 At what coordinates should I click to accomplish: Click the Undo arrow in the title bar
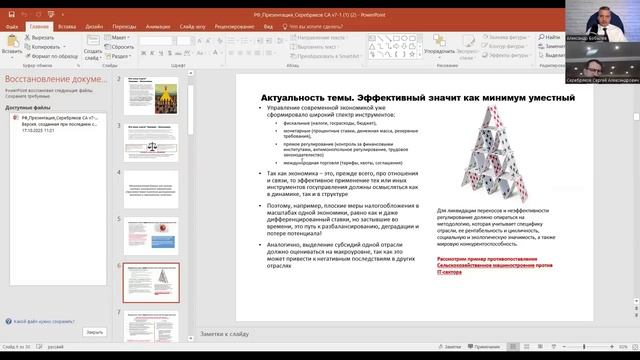24,14
